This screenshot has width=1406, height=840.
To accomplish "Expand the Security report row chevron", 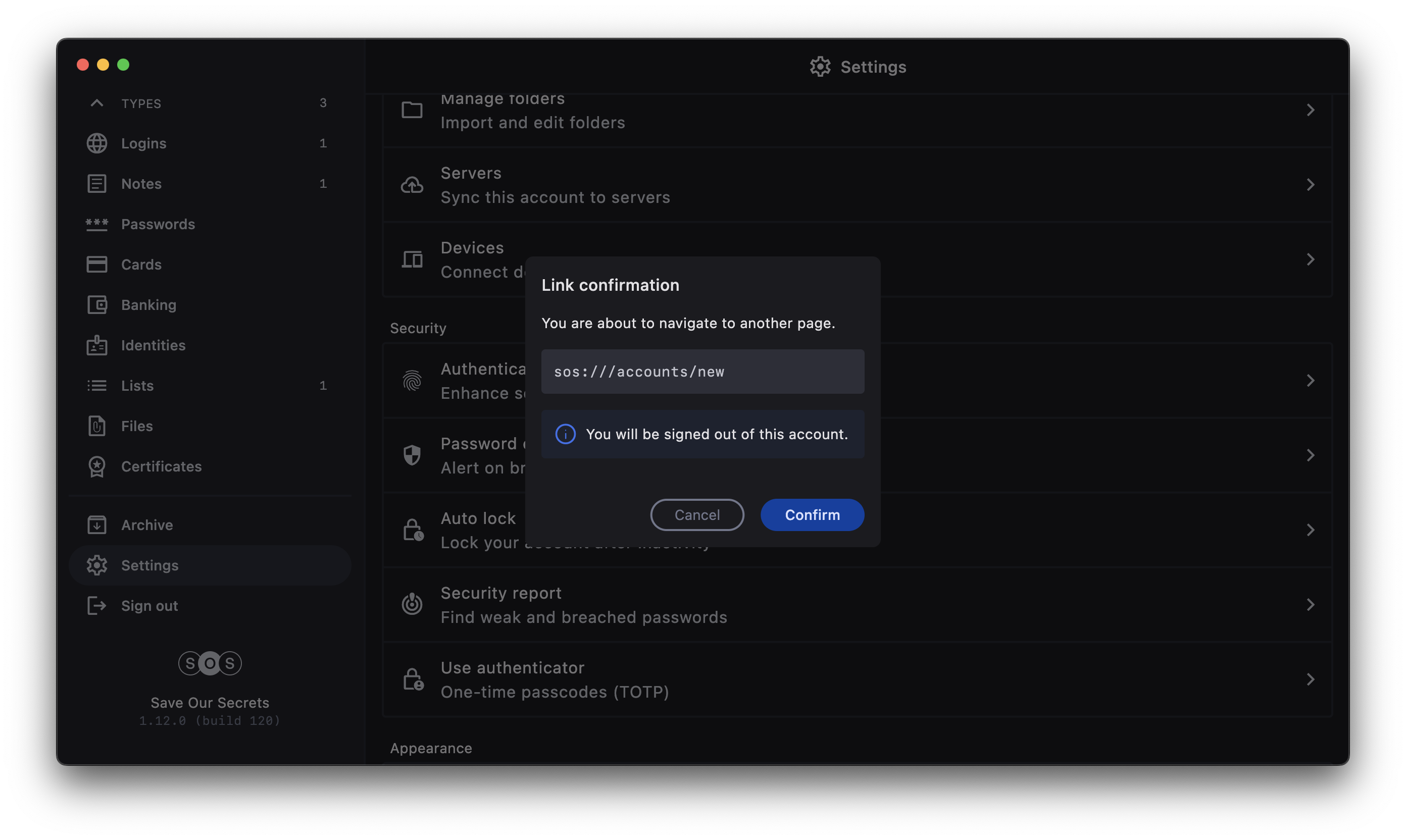I will (1311, 605).
